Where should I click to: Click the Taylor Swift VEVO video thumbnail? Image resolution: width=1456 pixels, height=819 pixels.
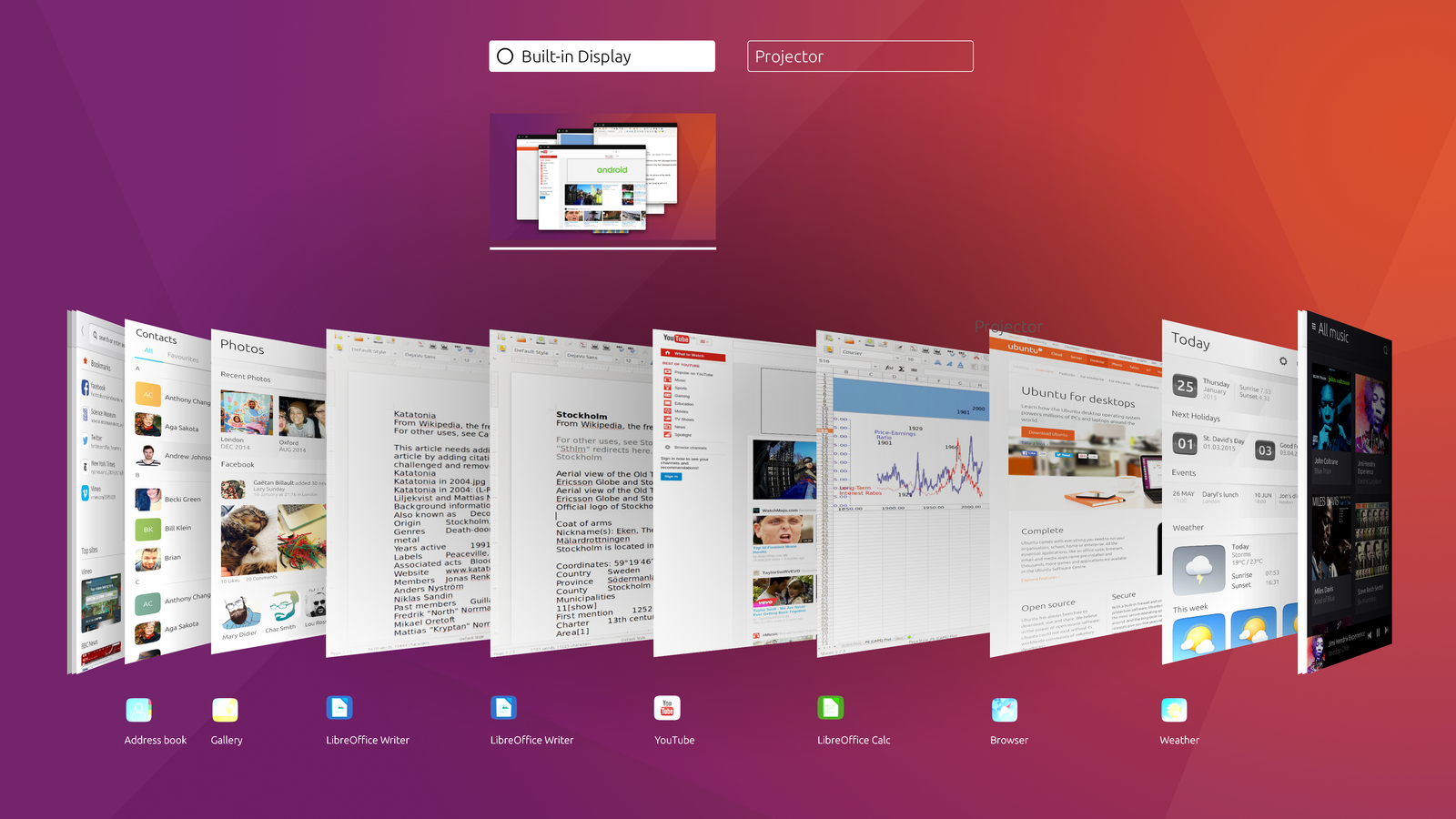(783, 593)
